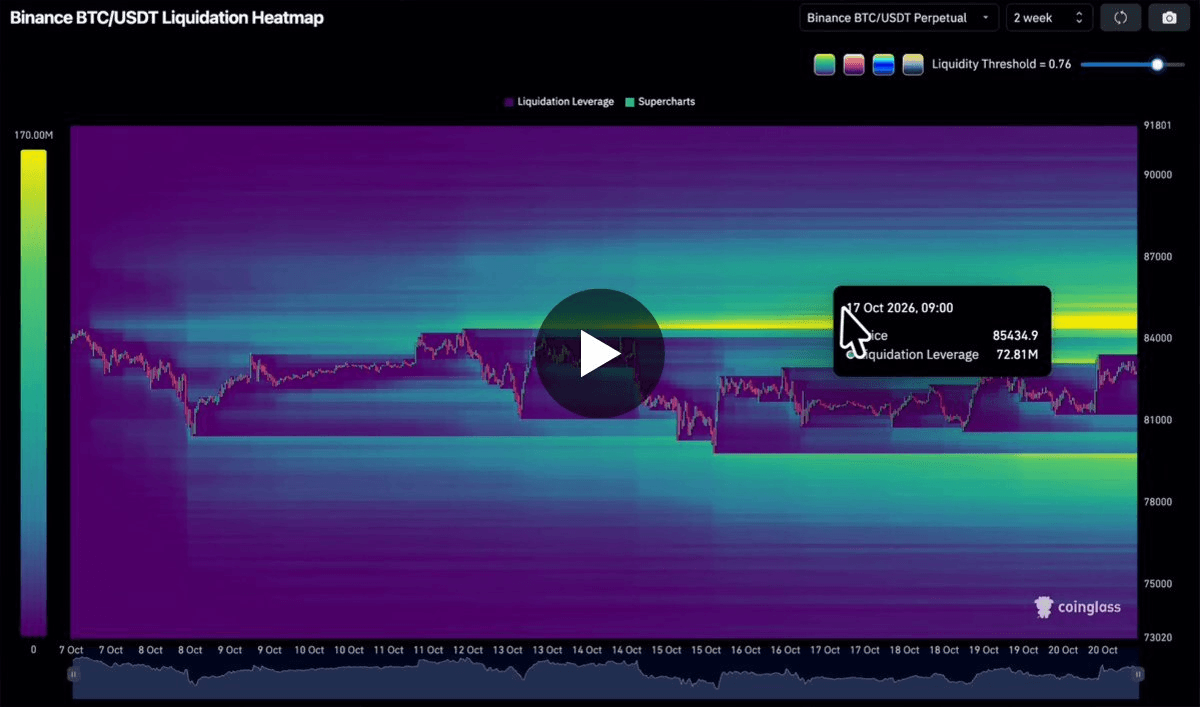Click the Binance BTC/USDT Liquidation Heatmap title

[167, 18]
